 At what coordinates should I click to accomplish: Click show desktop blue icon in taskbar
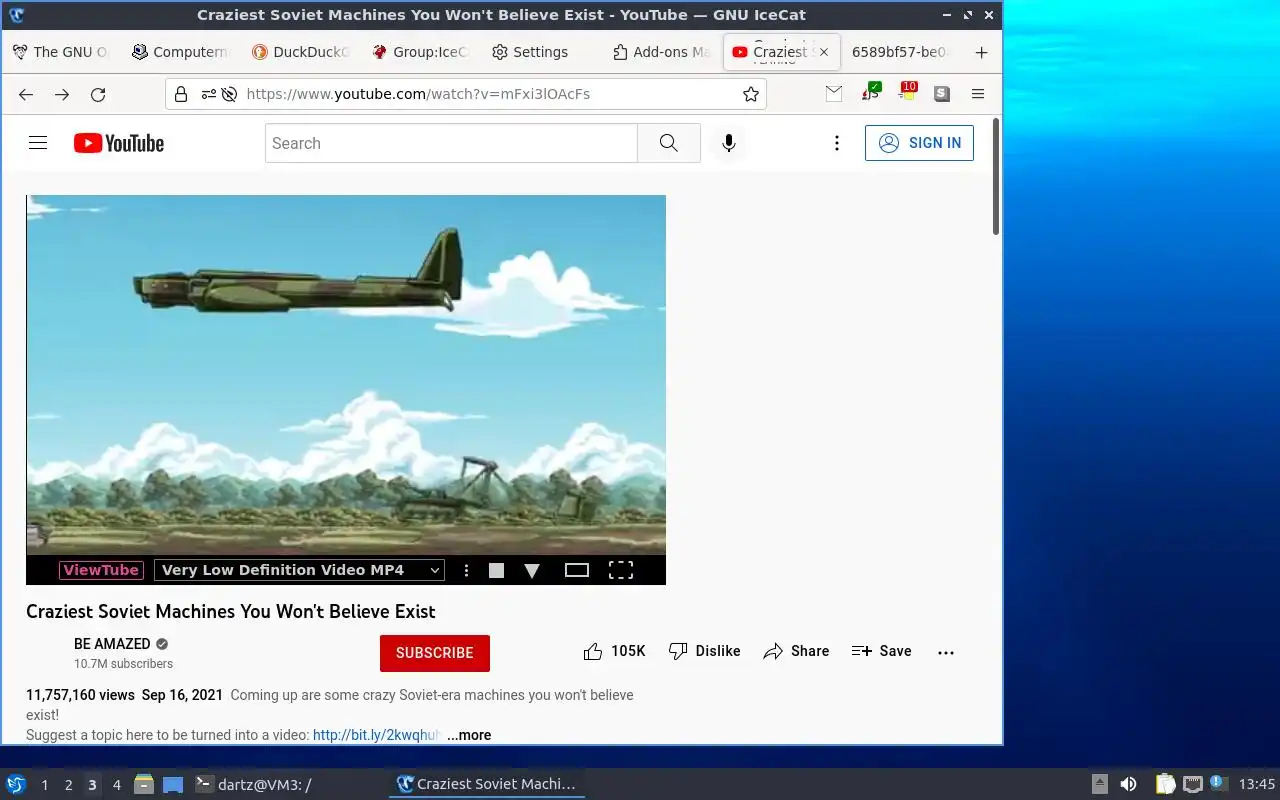[x=173, y=784]
